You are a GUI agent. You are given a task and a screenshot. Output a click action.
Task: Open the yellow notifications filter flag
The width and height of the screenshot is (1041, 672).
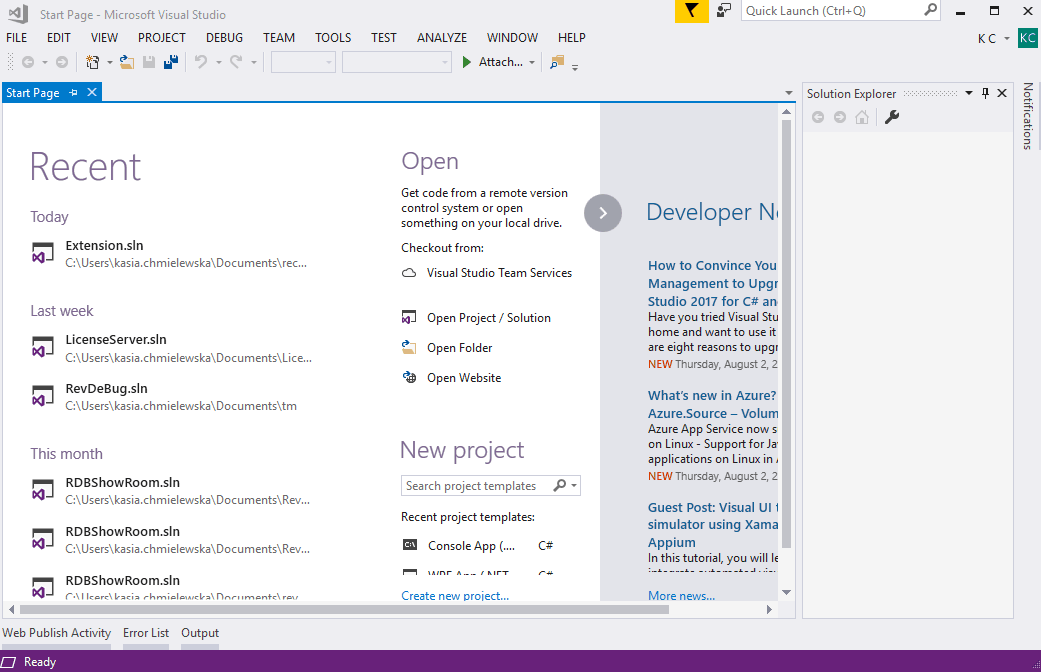coord(692,11)
